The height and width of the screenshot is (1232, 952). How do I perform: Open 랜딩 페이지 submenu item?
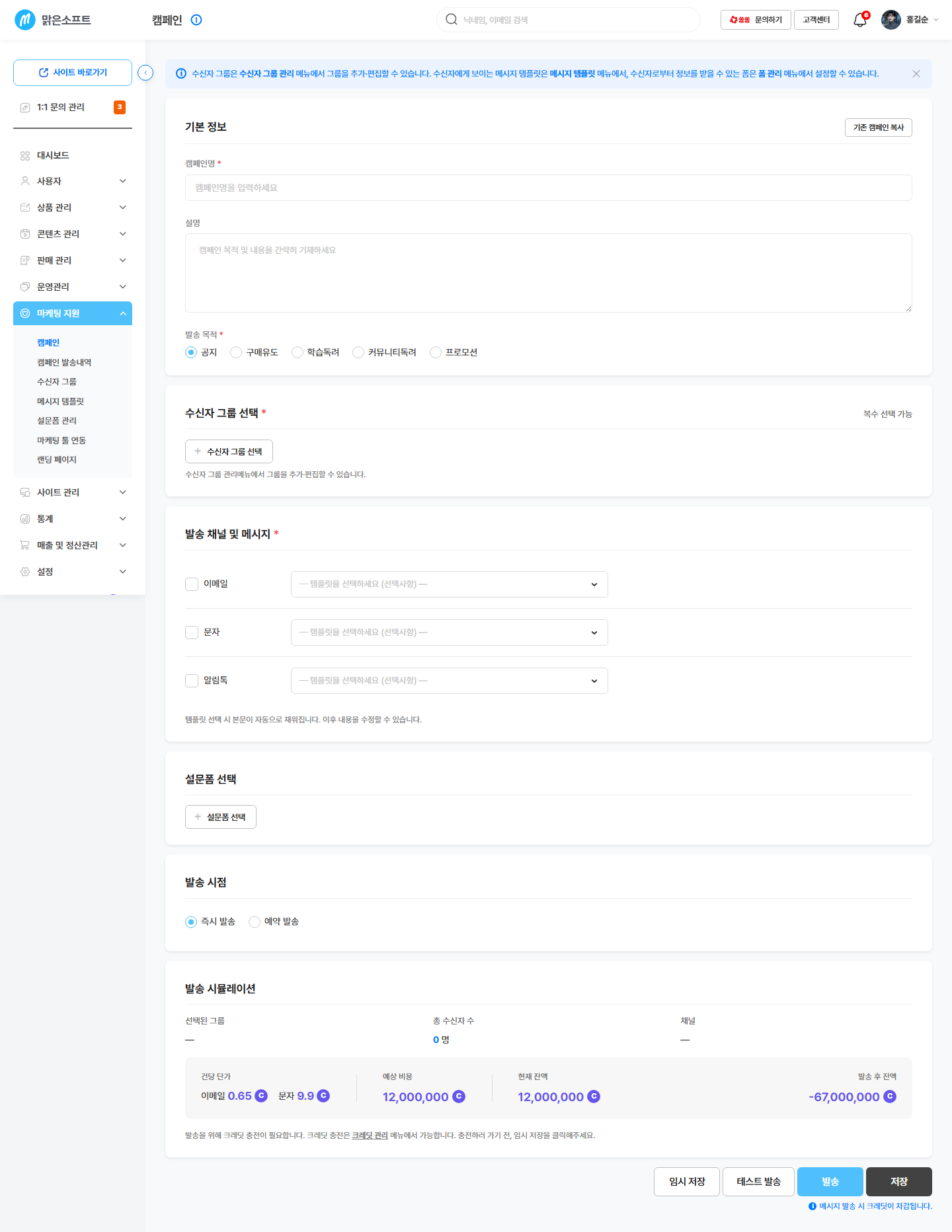(57, 459)
